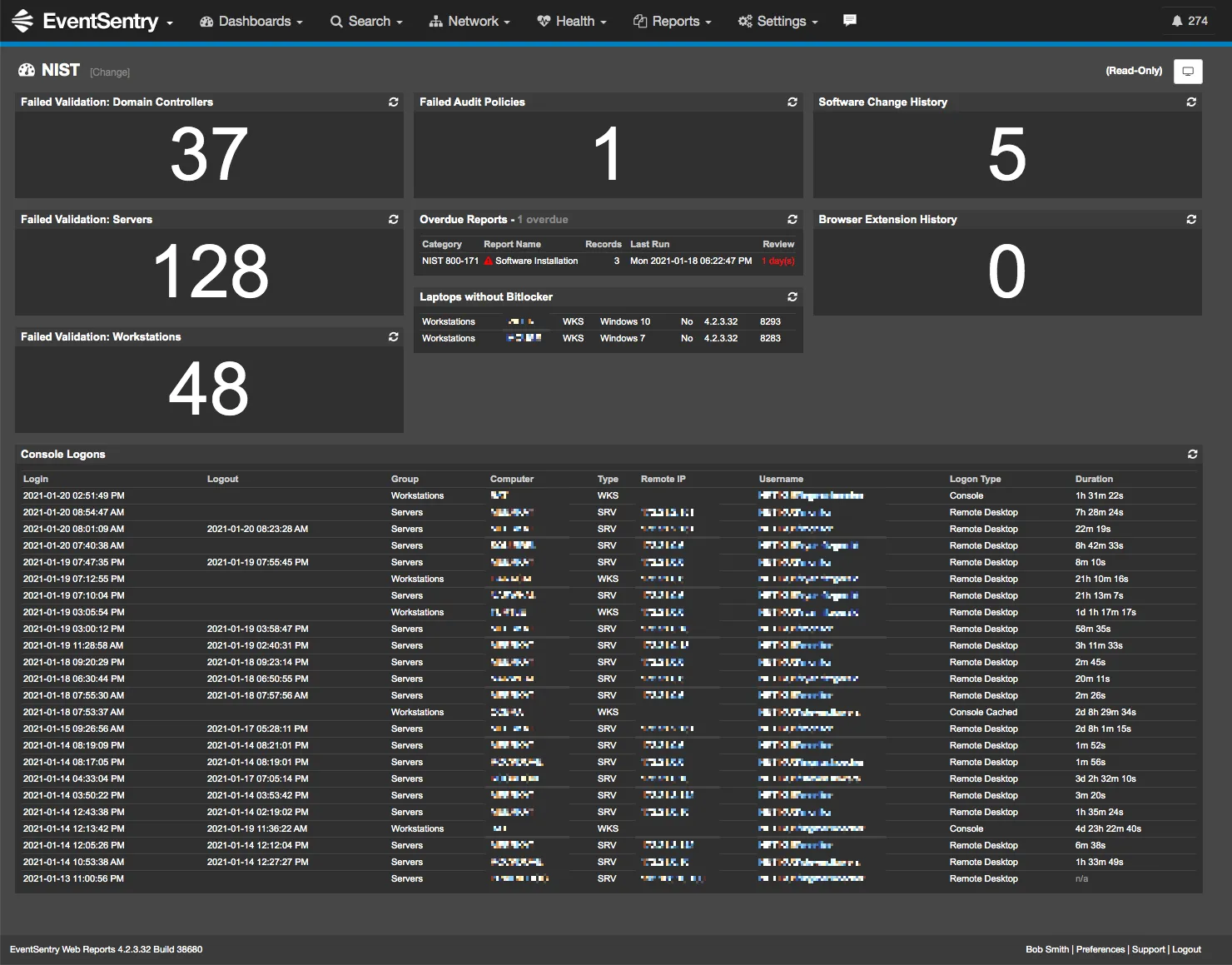The width and height of the screenshot is (1232, 965).
Task: Click the NIST dashboard gauge icon
Action: pos(27,70)
